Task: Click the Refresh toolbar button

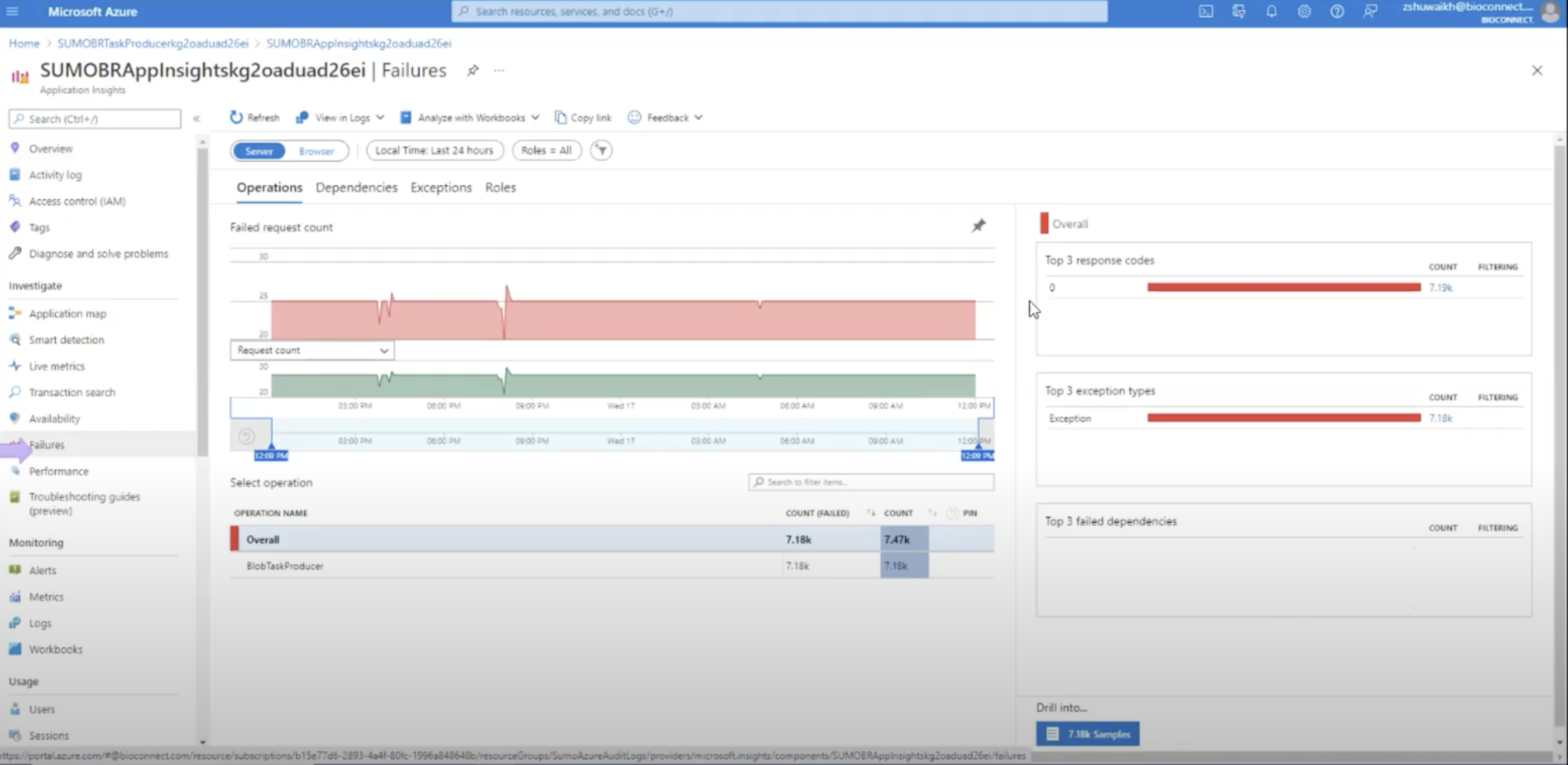Action: tap(254, 118)
